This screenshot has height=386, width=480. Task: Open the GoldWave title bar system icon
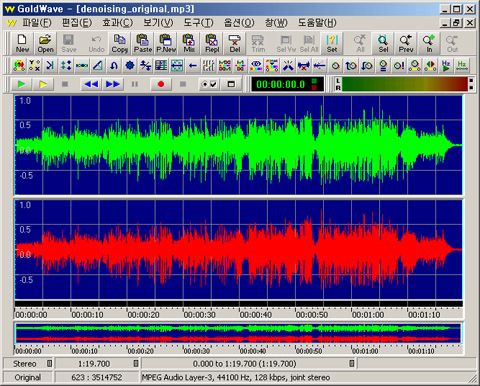pos(9,9)
